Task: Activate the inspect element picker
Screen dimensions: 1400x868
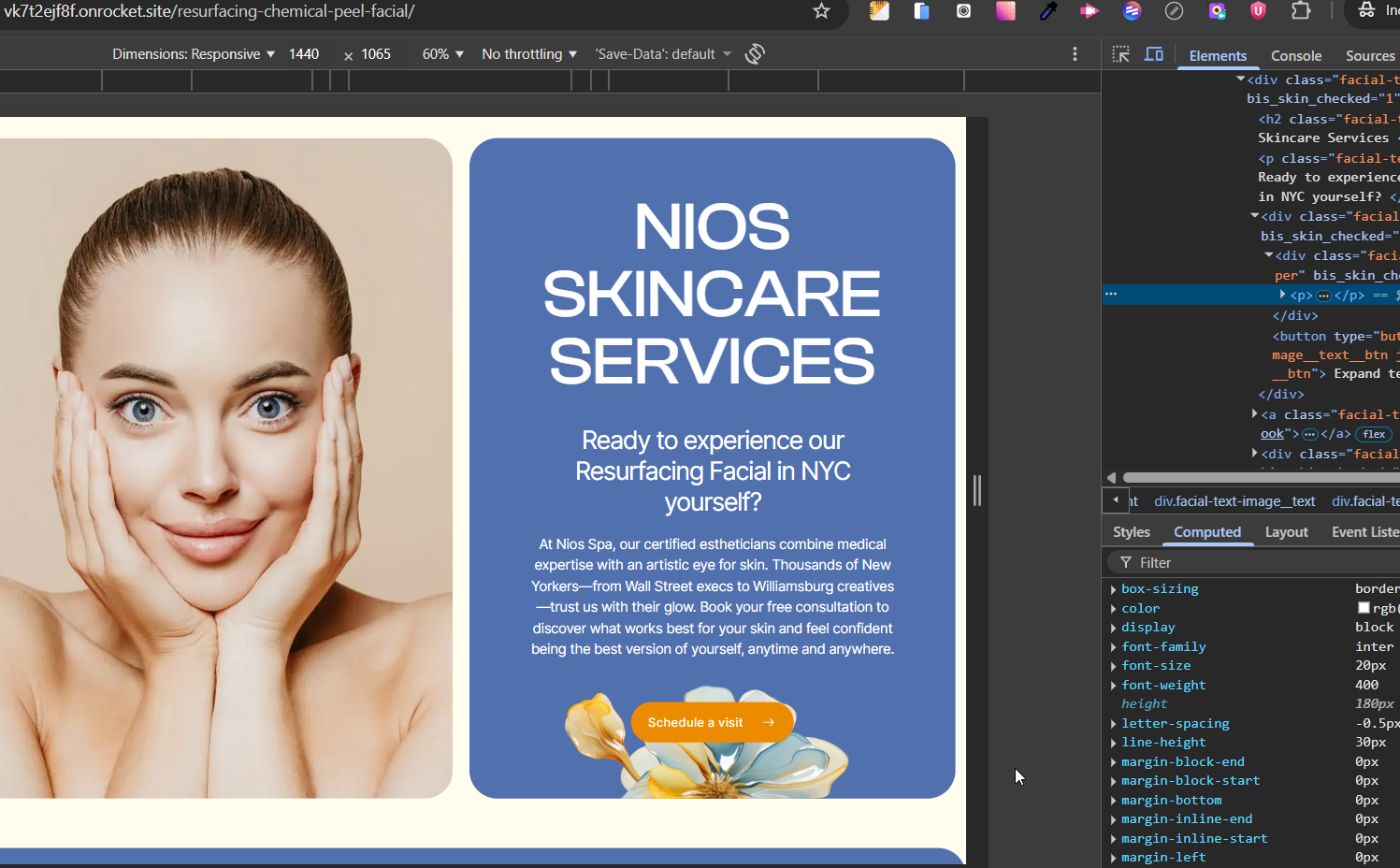Action: pyautogui.click(x=1120, y=54)
